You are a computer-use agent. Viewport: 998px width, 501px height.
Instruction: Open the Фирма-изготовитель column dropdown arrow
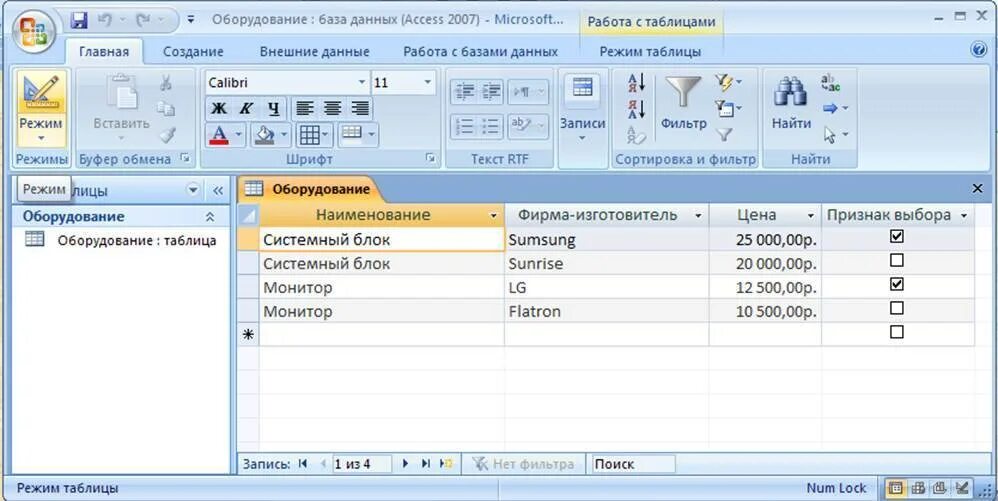click(698, 216)
